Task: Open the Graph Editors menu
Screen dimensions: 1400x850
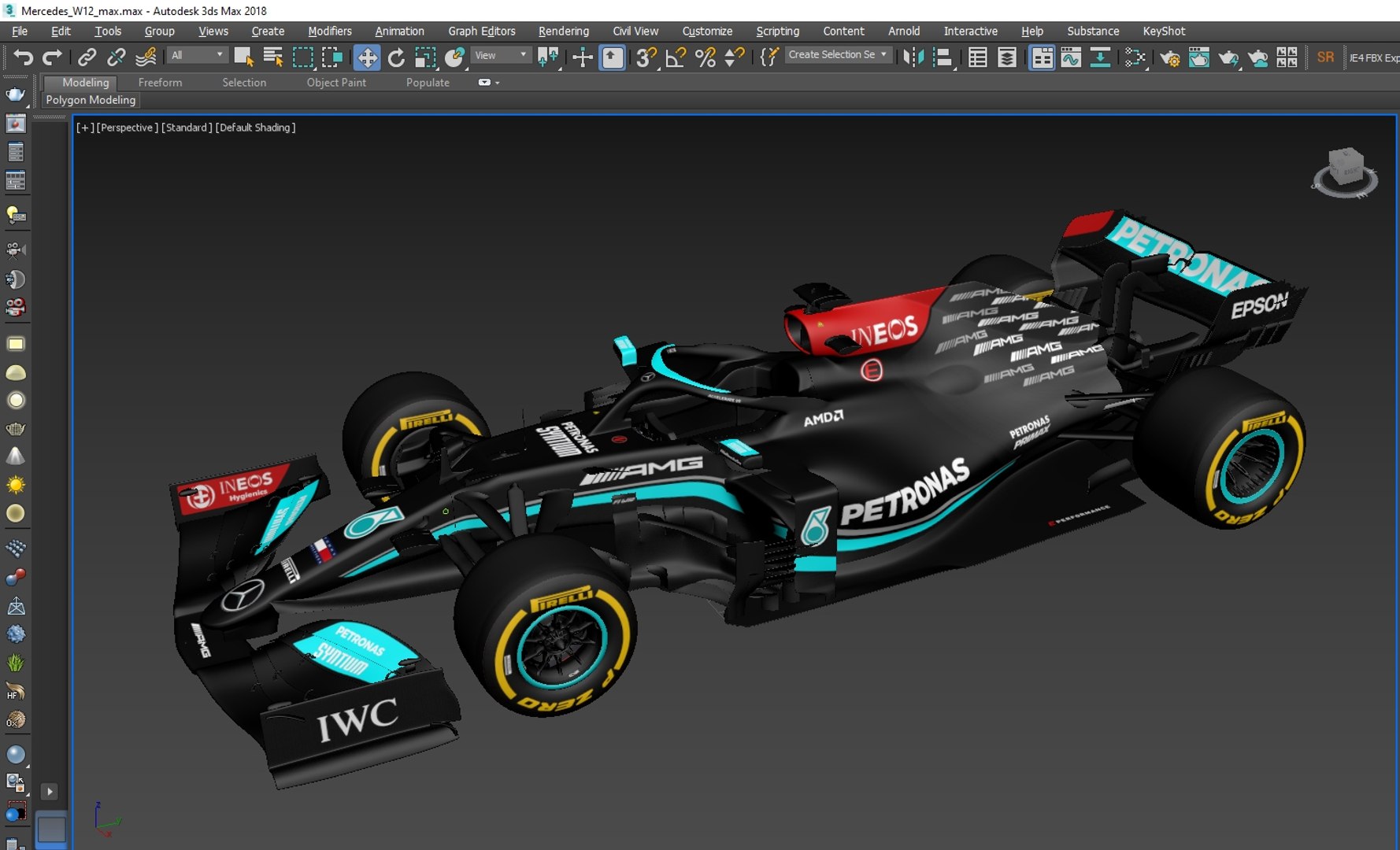Action: coord(481,31)
